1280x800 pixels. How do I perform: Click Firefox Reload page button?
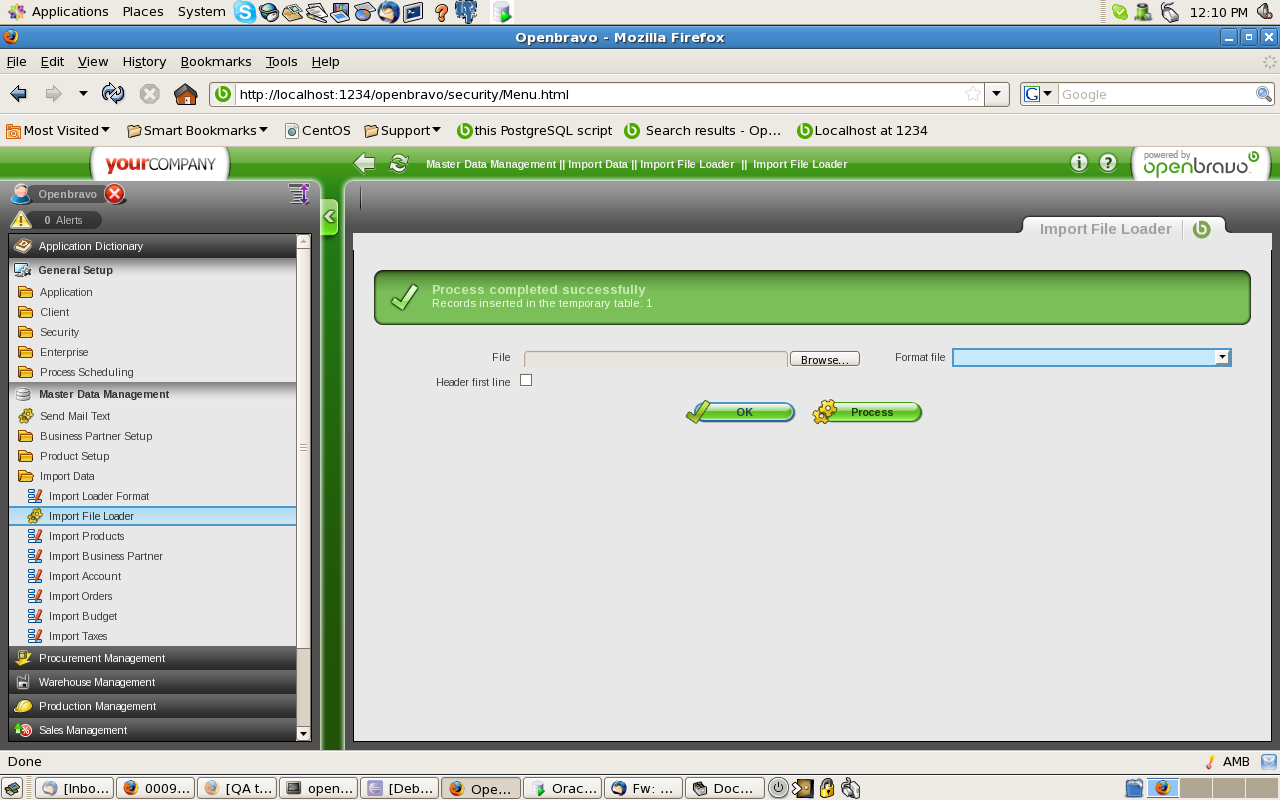pos(113,94)
